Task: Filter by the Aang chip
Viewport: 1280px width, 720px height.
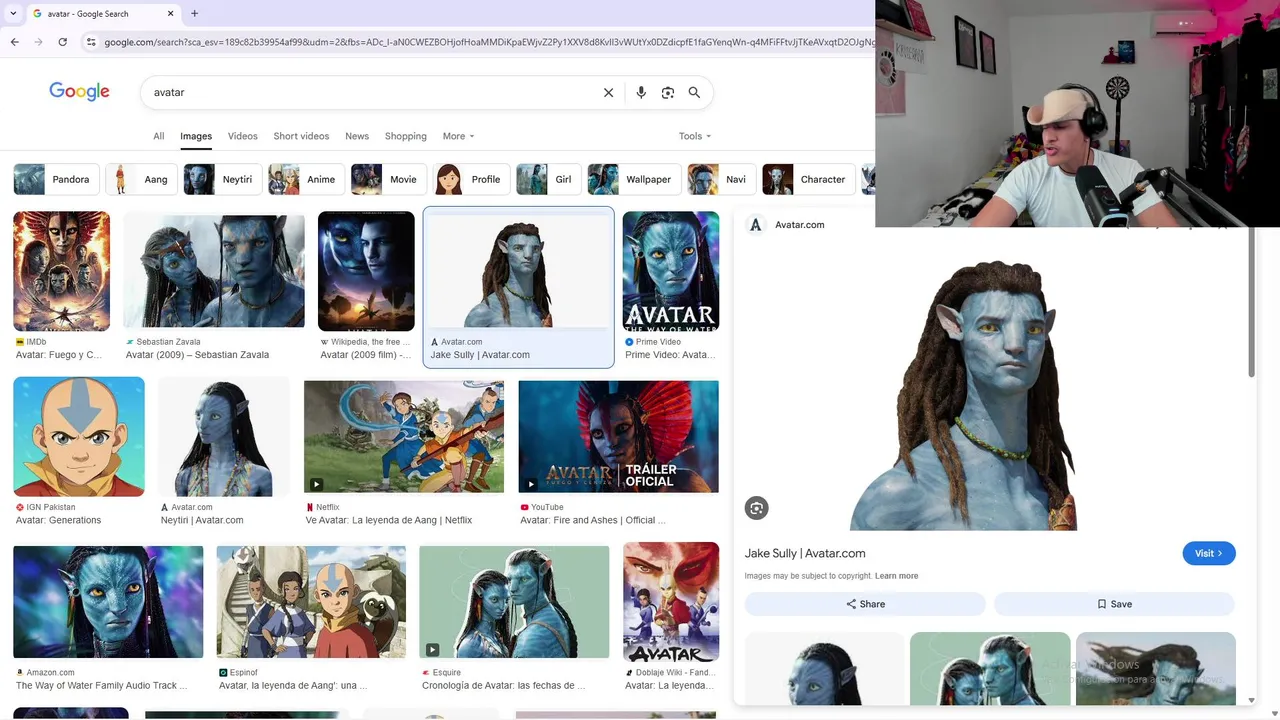Action: 142,179
